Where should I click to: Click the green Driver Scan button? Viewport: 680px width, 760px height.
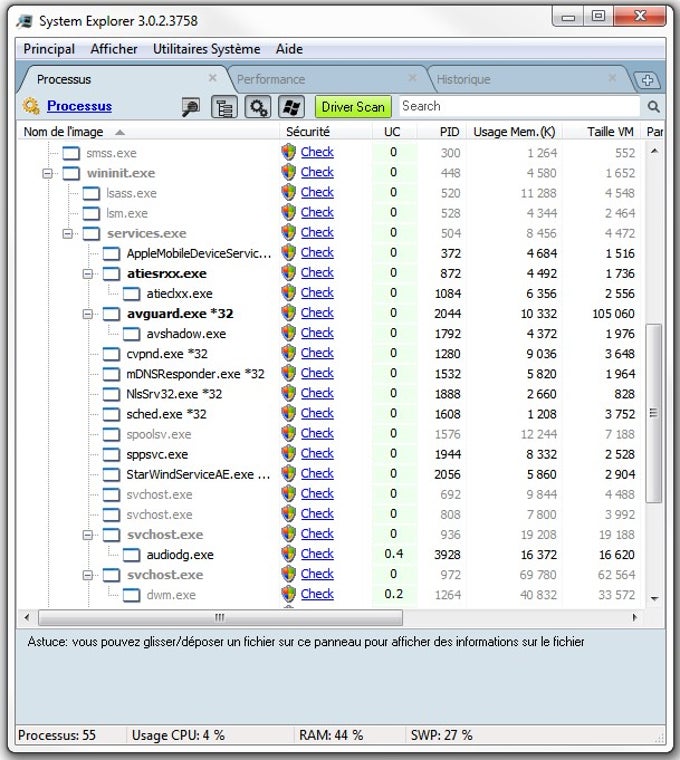click(x=353, y=107)
